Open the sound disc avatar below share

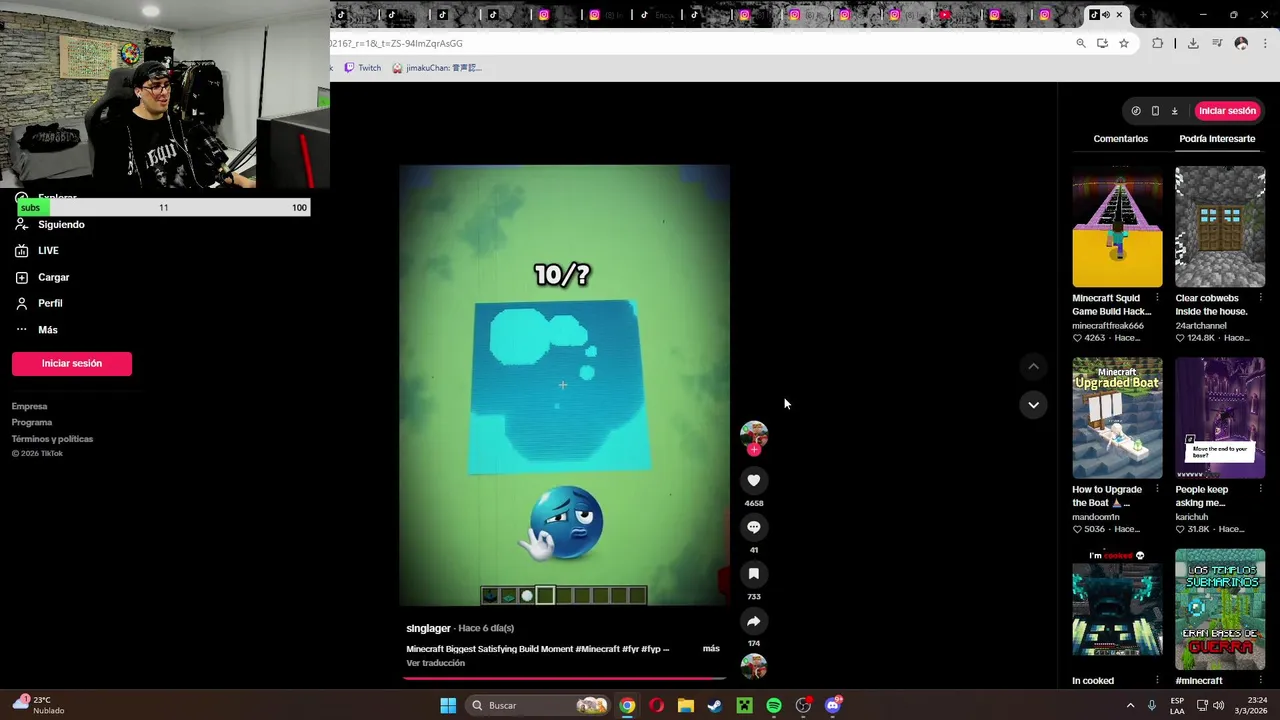[x=754, y=666]
